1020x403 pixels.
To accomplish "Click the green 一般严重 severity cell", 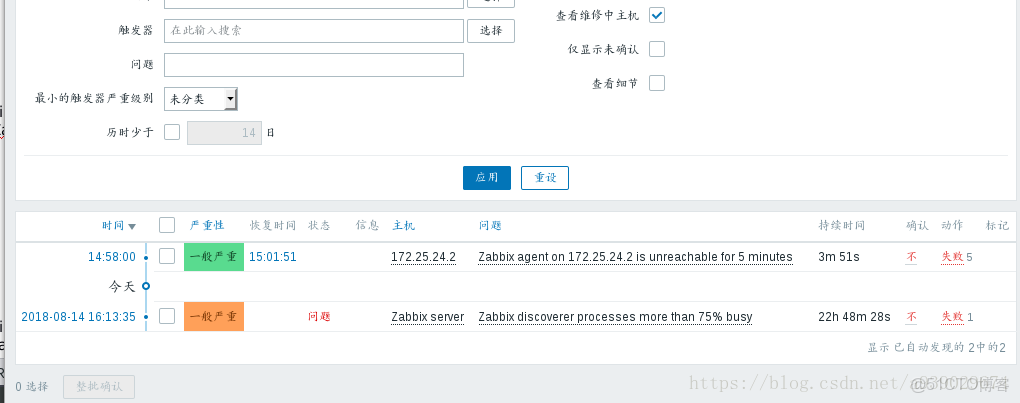I will coord(214,257).
